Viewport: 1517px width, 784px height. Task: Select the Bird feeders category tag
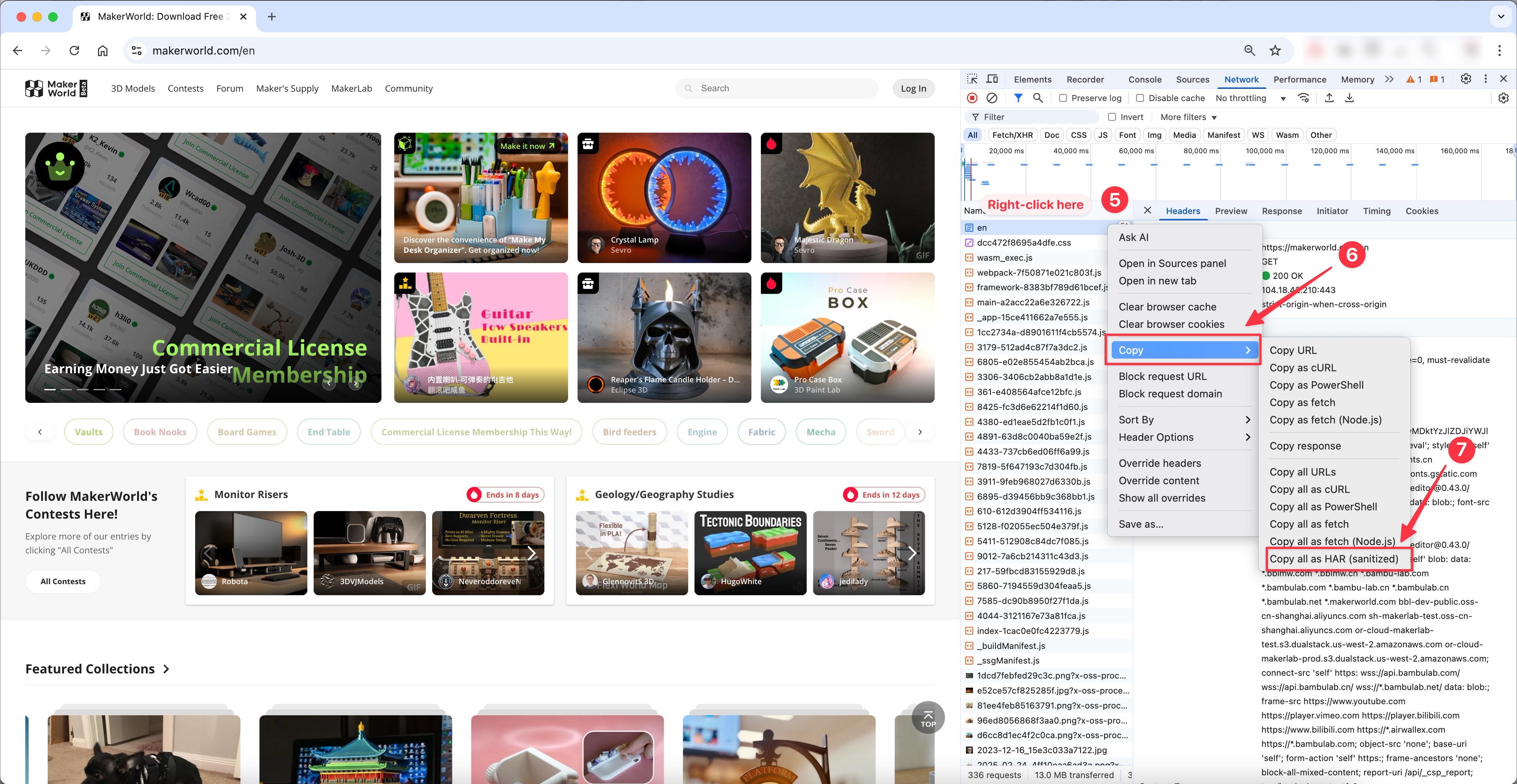pos(630,432)
